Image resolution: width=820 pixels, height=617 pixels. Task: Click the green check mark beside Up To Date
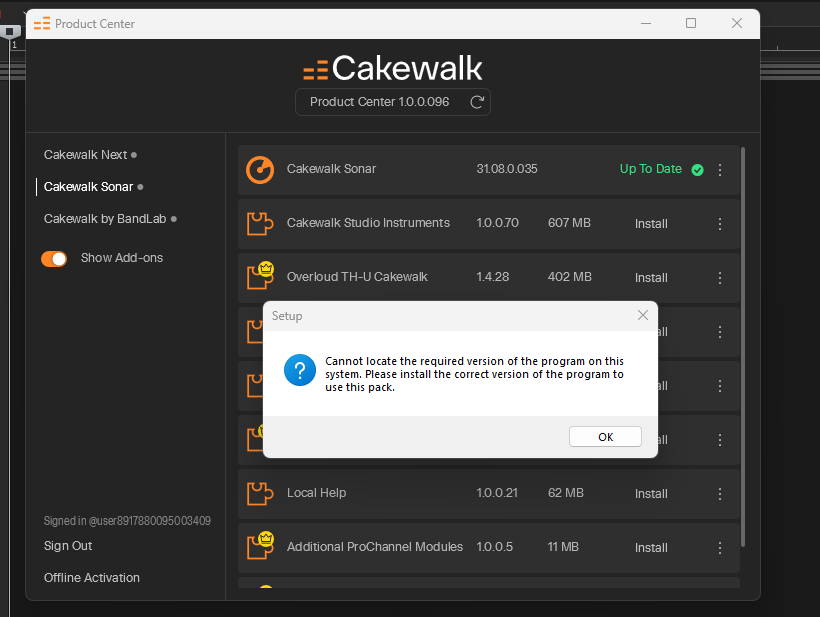[697, 170]
